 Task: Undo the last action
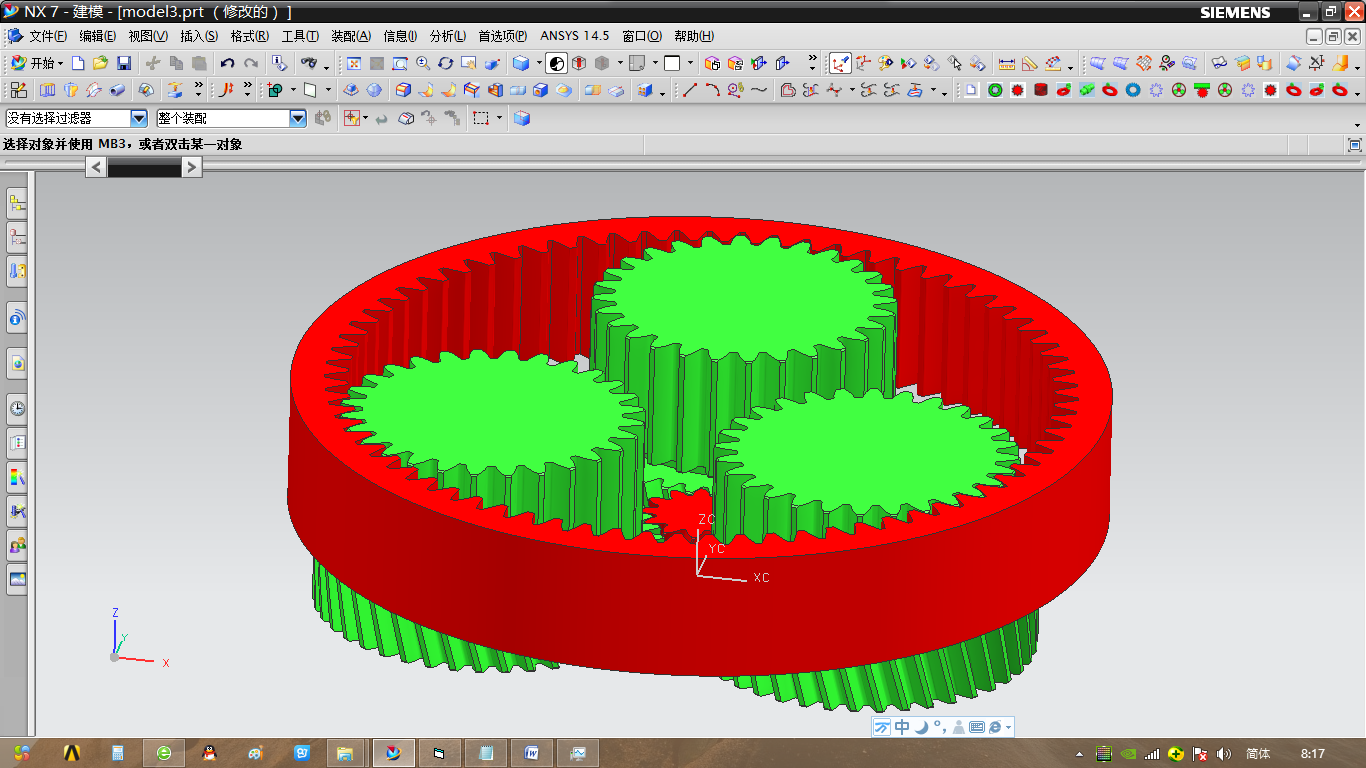click(228, 63)
